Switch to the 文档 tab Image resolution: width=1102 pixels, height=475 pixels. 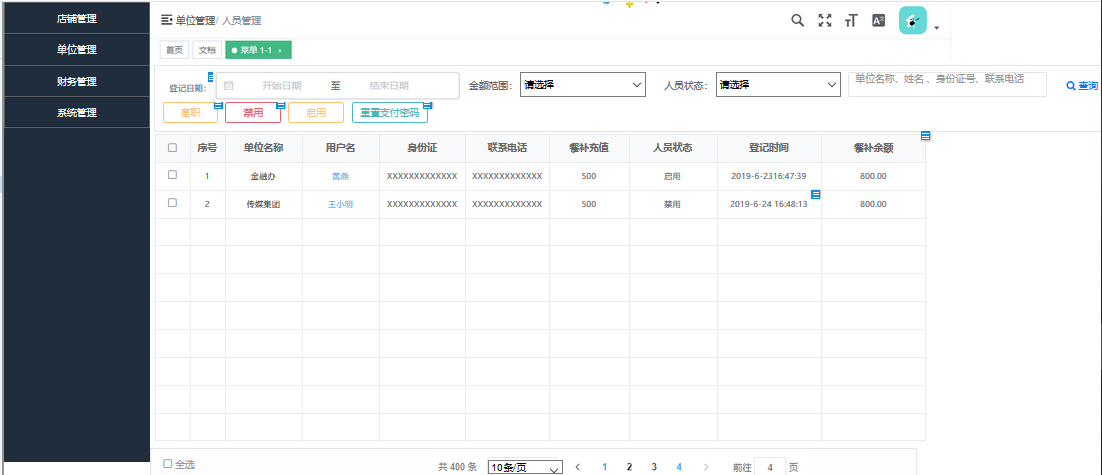pyautogui.click(x=207, y=51)
